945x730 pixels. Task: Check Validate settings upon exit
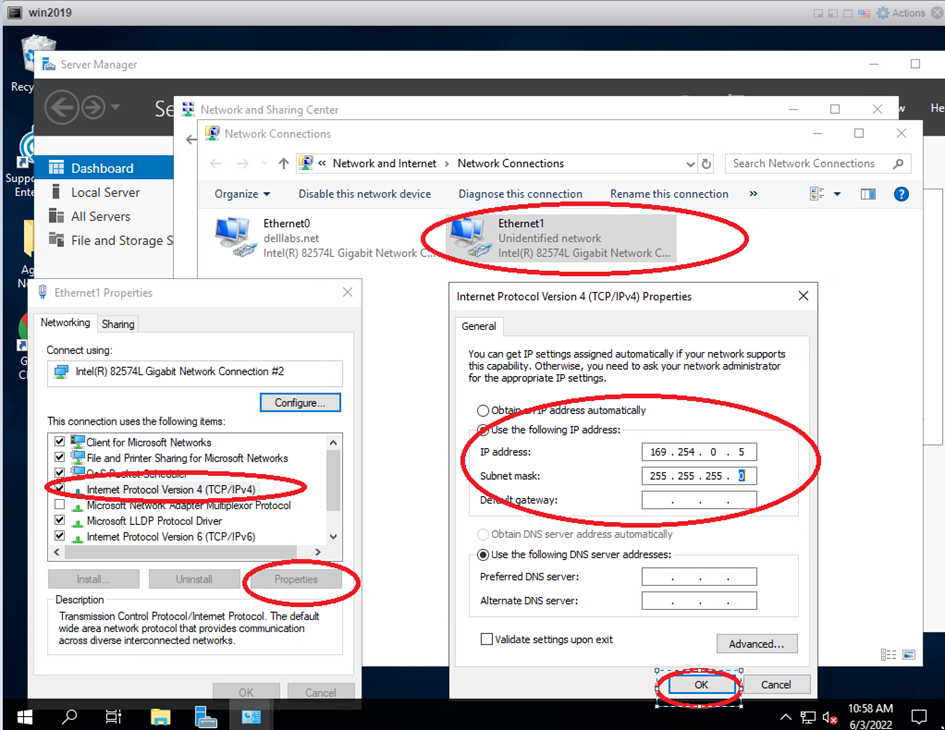click(487, 639)
